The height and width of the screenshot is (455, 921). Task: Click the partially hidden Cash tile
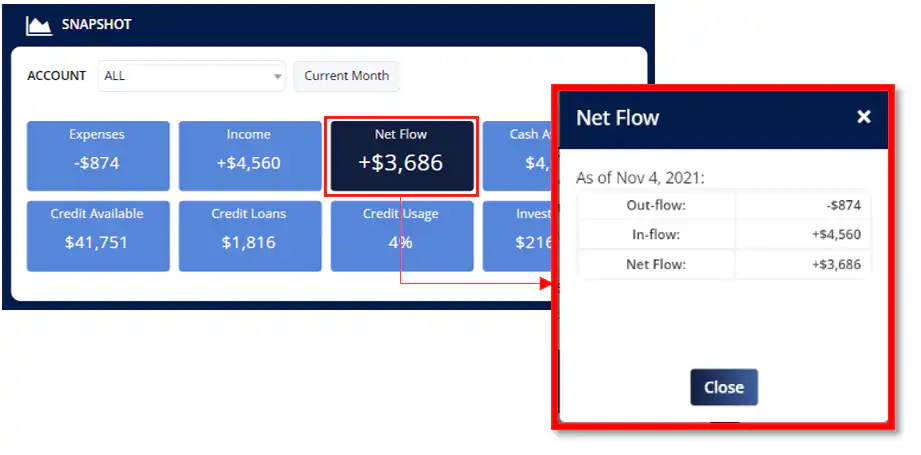coord(516,155)
